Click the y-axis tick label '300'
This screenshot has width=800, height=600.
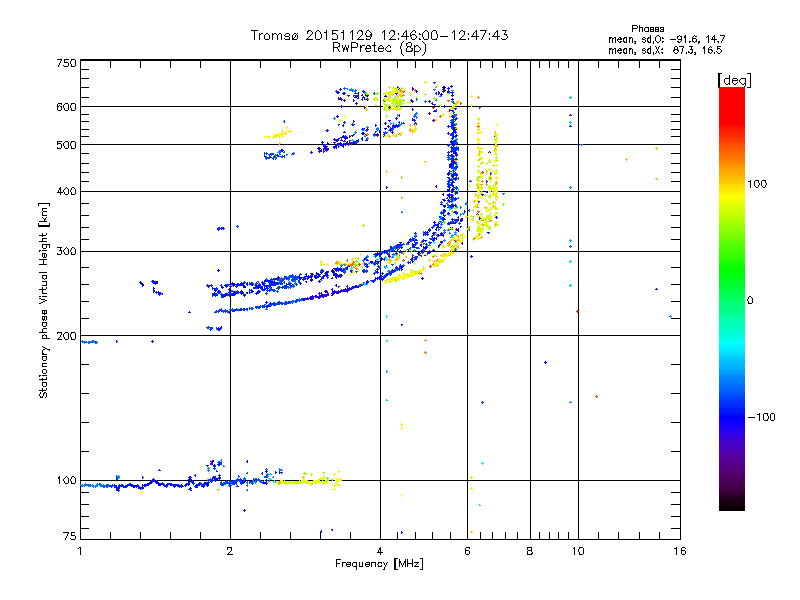pos(66,252)
